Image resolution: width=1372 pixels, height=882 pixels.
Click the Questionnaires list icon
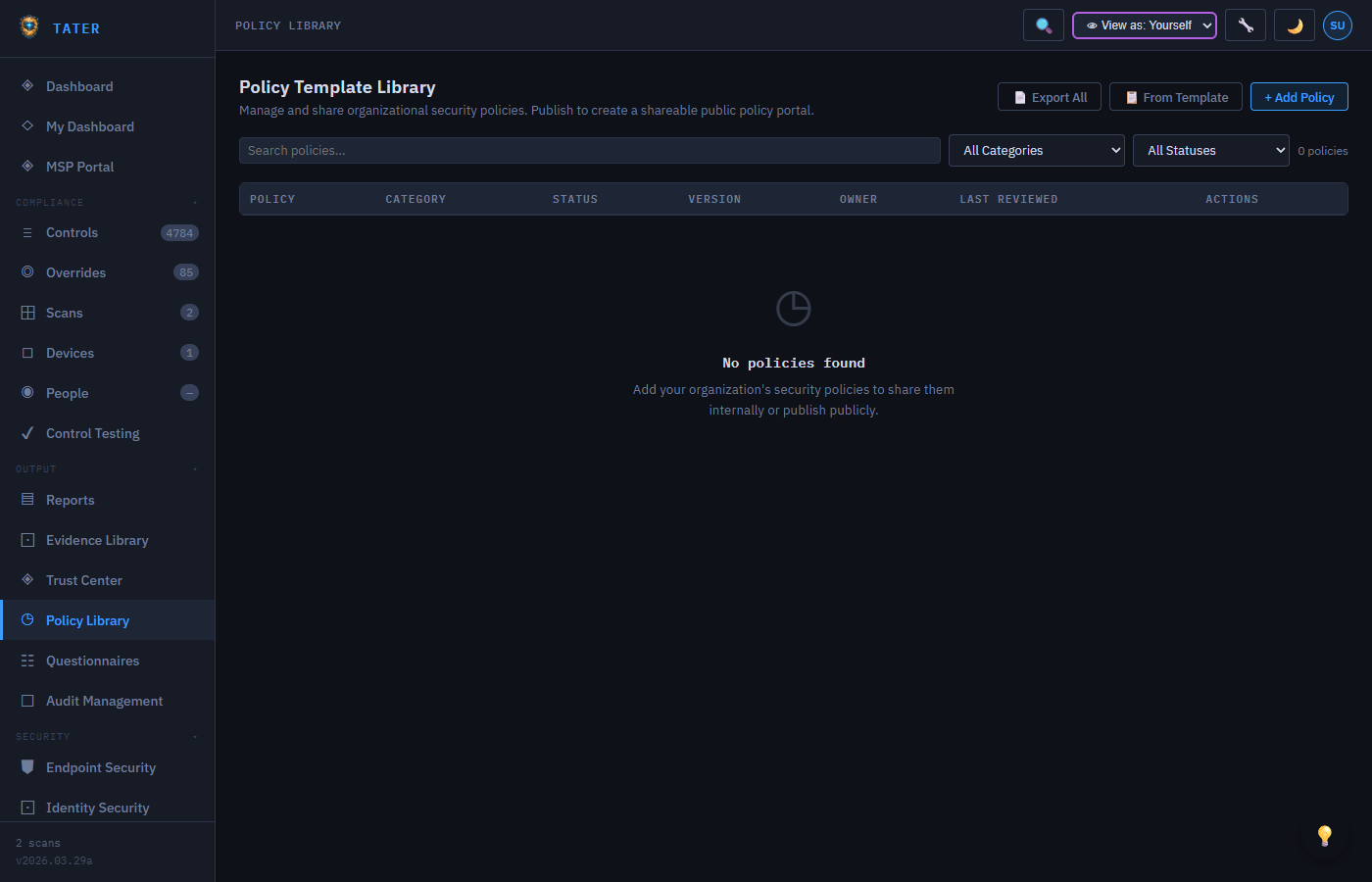(27, 661)
